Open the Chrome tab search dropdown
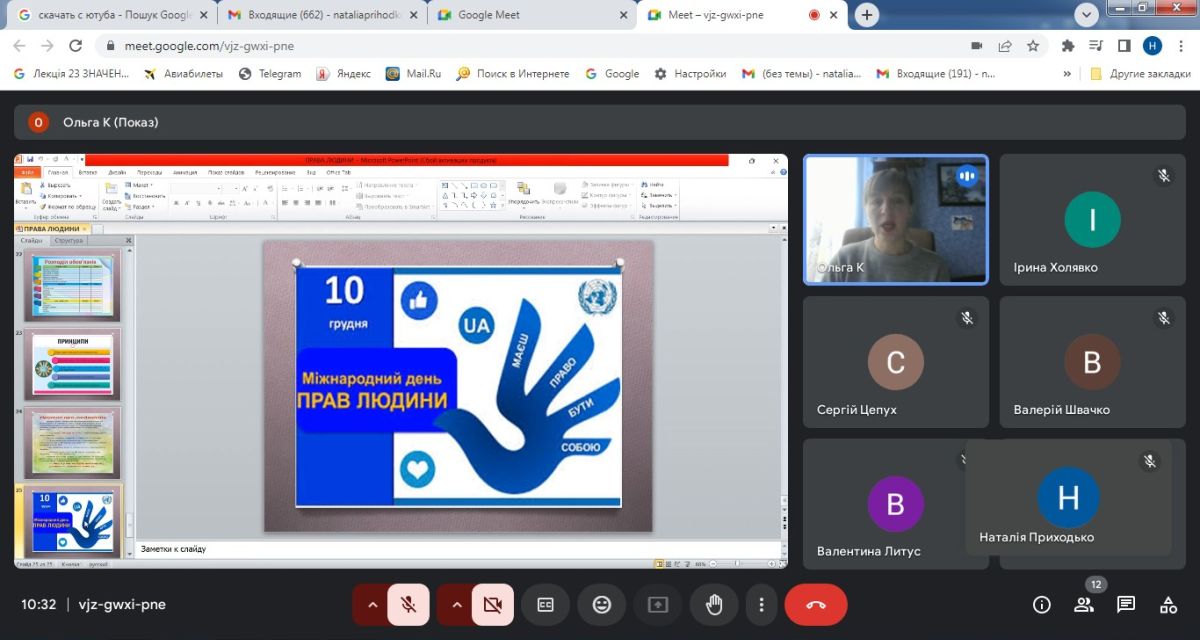 coord(1088,14)
